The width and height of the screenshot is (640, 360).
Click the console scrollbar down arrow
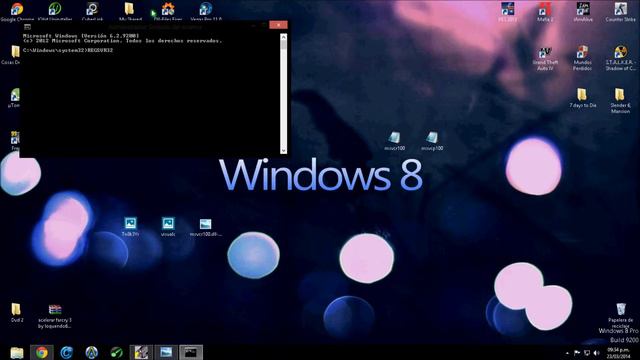pos(284,150)
